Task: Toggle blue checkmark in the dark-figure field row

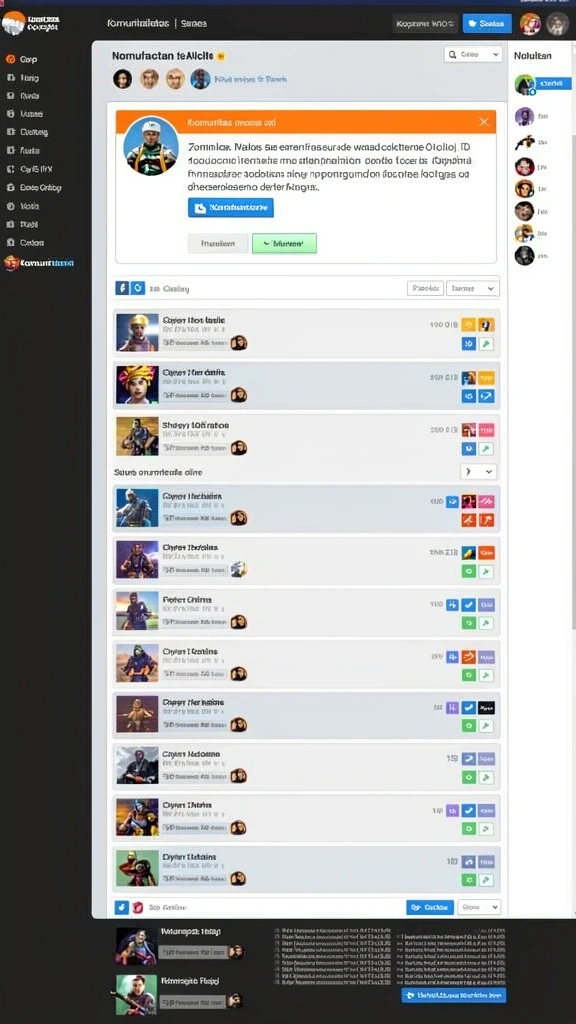Action: (468, 605)
